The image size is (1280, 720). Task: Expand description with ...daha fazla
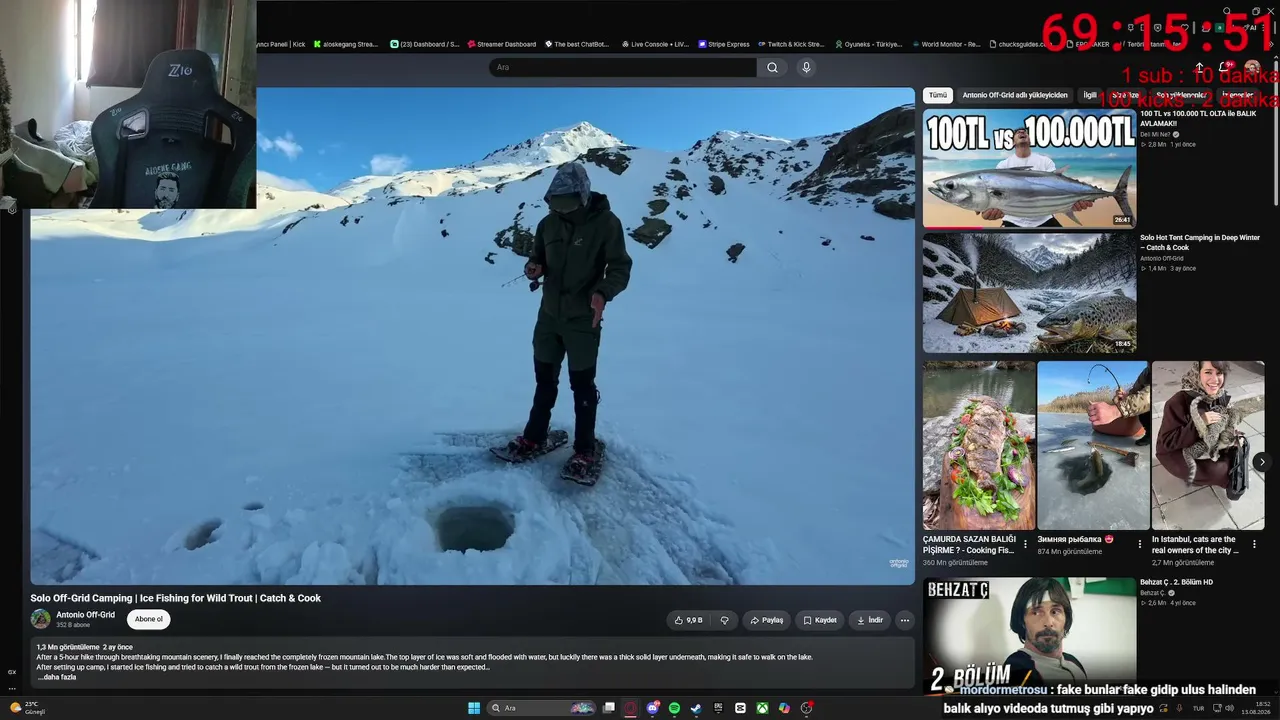57,677
